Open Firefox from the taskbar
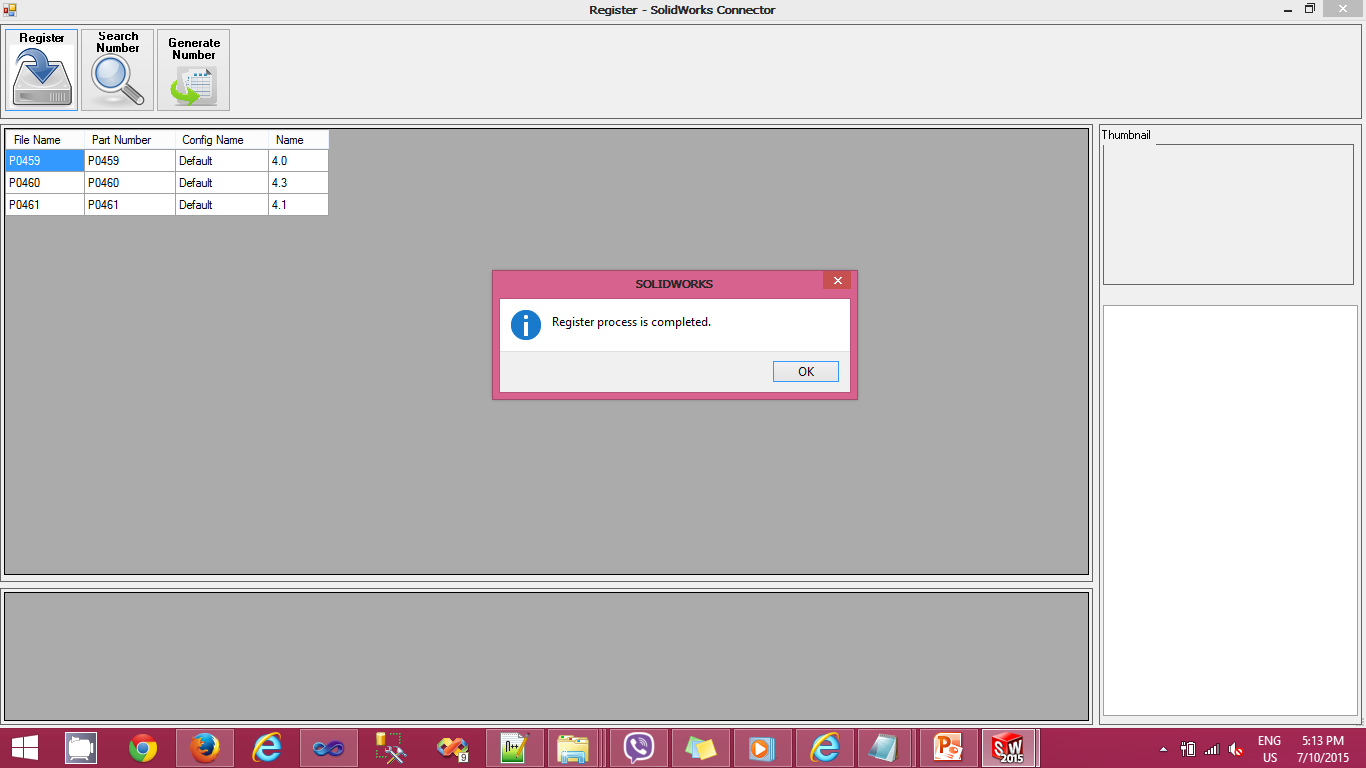Image resolution: width=1366 pixels, height=768 pixels. coord(205,748)
